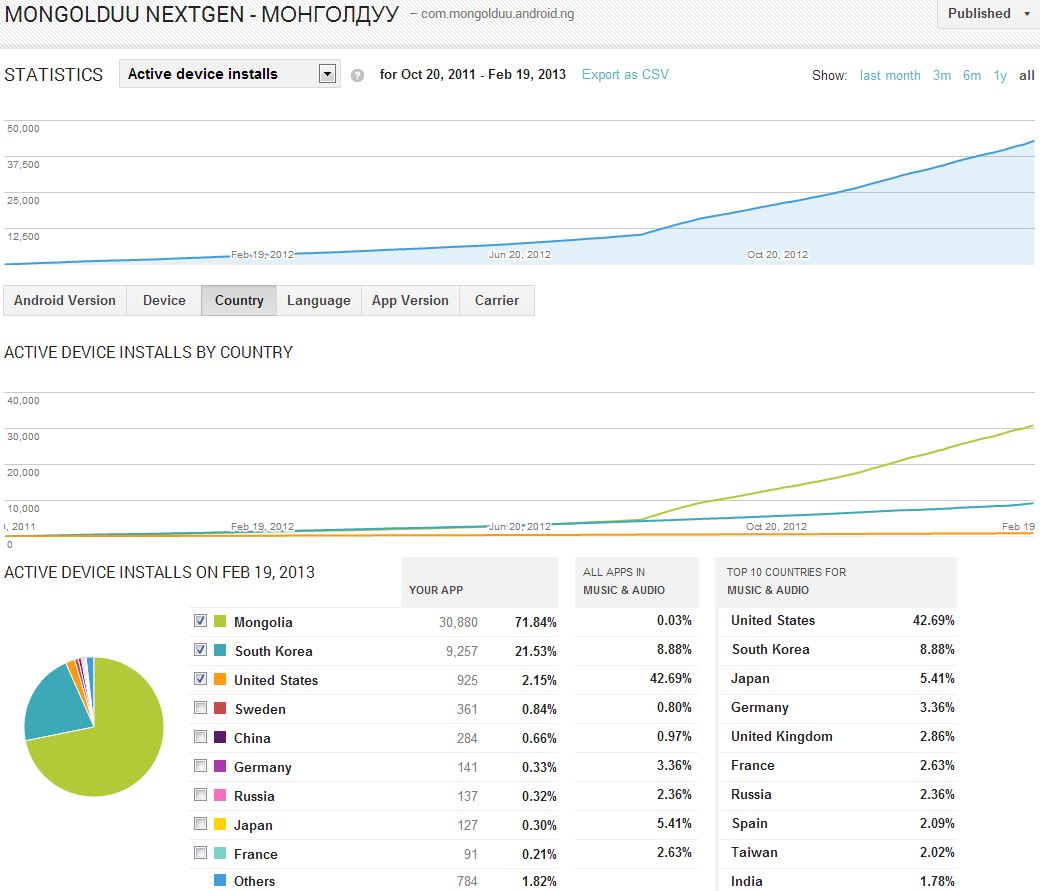Click Feb 19, 2012 marker on top chart

(262, 255)
